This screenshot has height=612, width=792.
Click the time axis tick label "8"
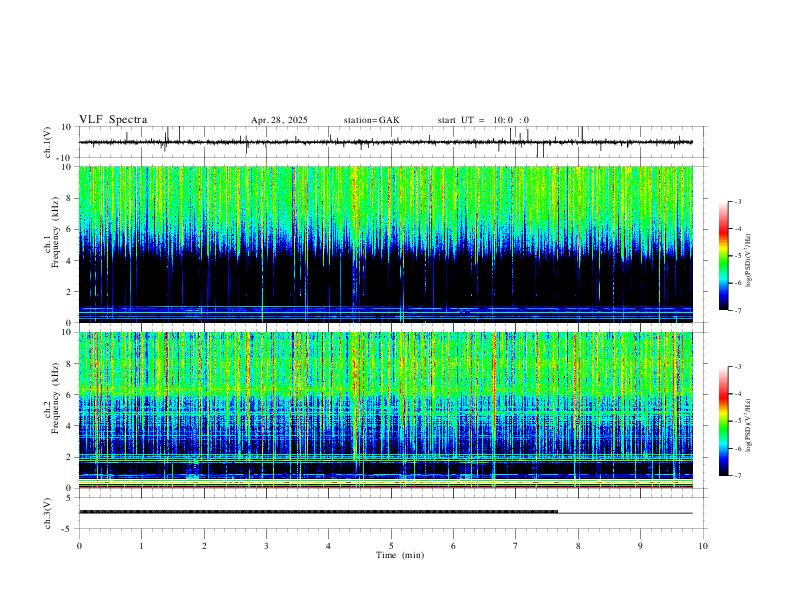(578, 546)
